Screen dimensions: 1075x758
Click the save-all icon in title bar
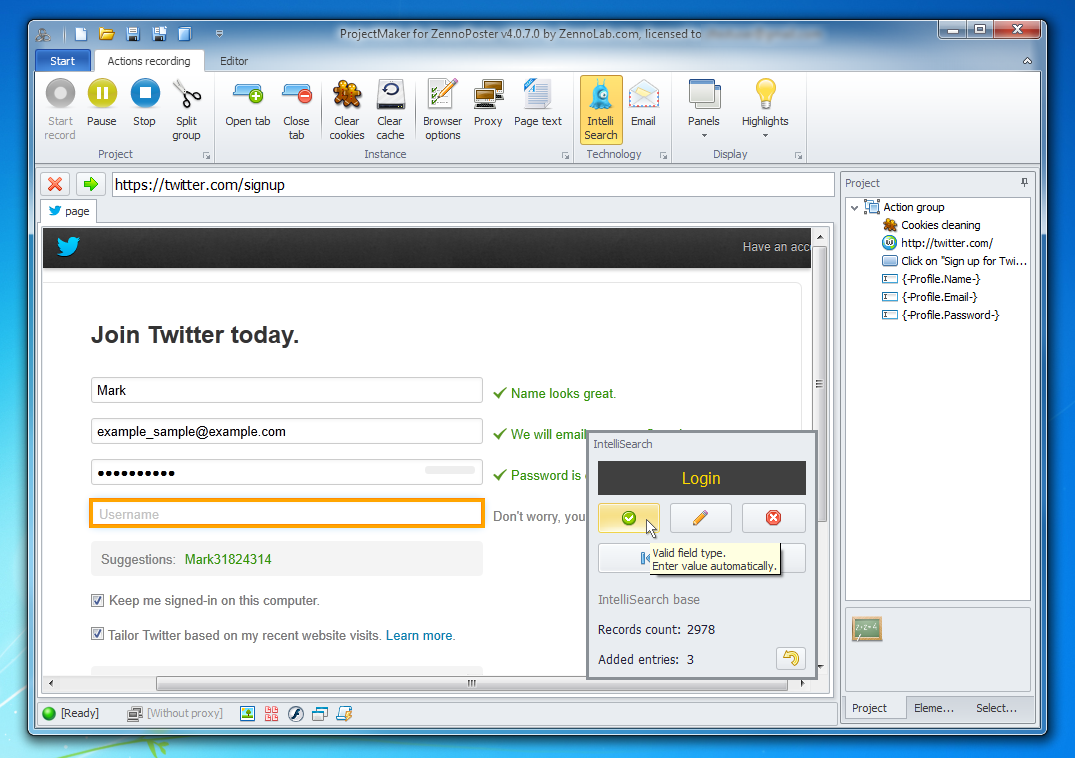click(159, 34)
